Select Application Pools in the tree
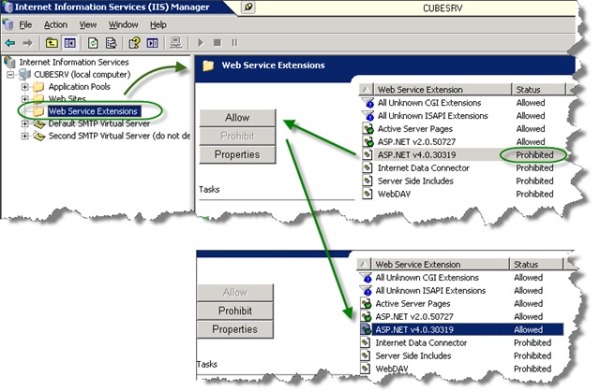Screen dimensions: 600x391 coord(79,87)
